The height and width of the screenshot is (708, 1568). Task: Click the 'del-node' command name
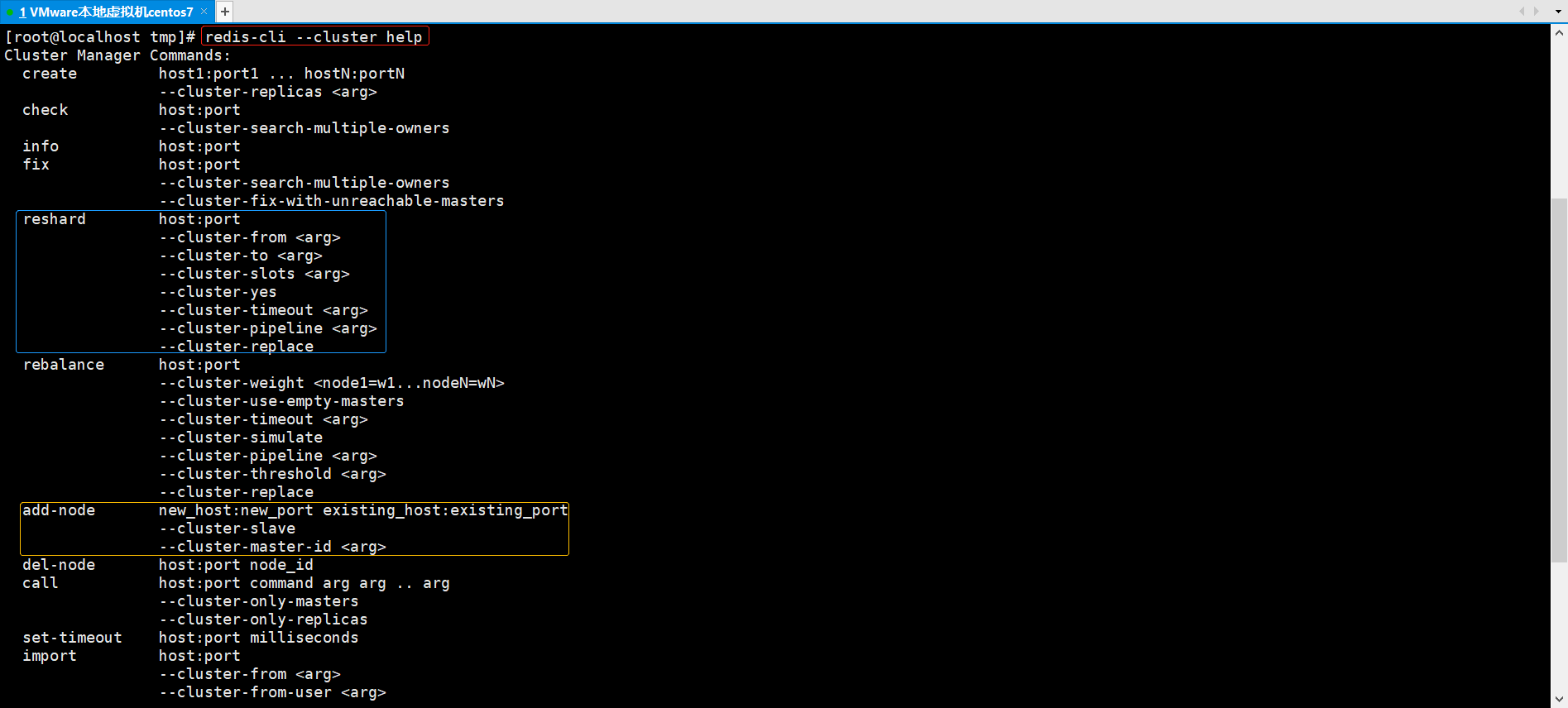tap(59, 565)
